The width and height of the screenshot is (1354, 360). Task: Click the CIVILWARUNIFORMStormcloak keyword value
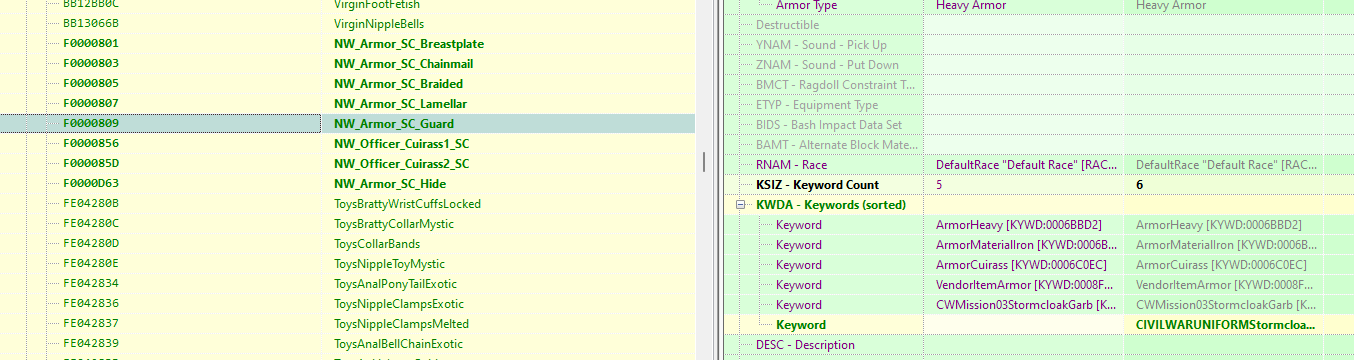click(1226, 324)
